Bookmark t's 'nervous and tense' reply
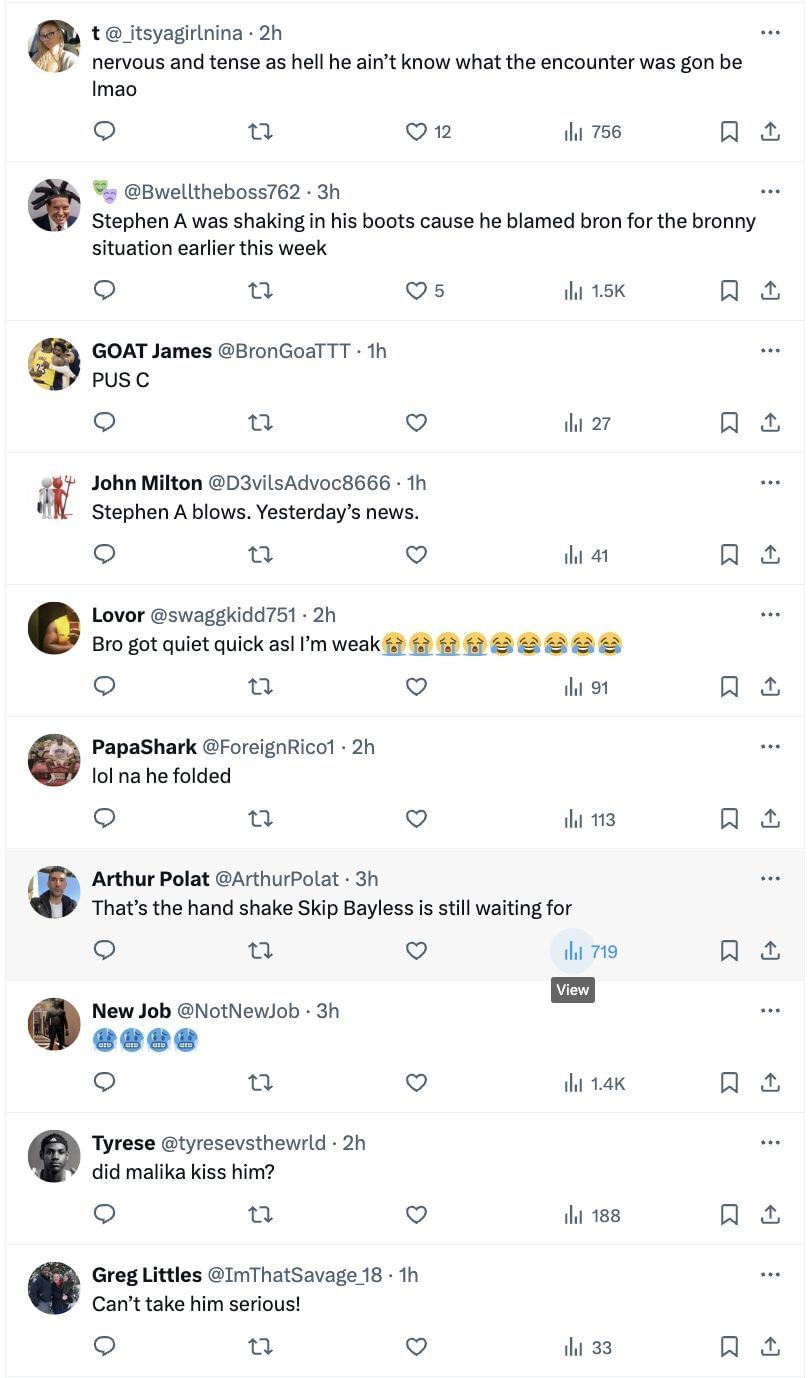The image size is (810, 1378). click(729, 131)
